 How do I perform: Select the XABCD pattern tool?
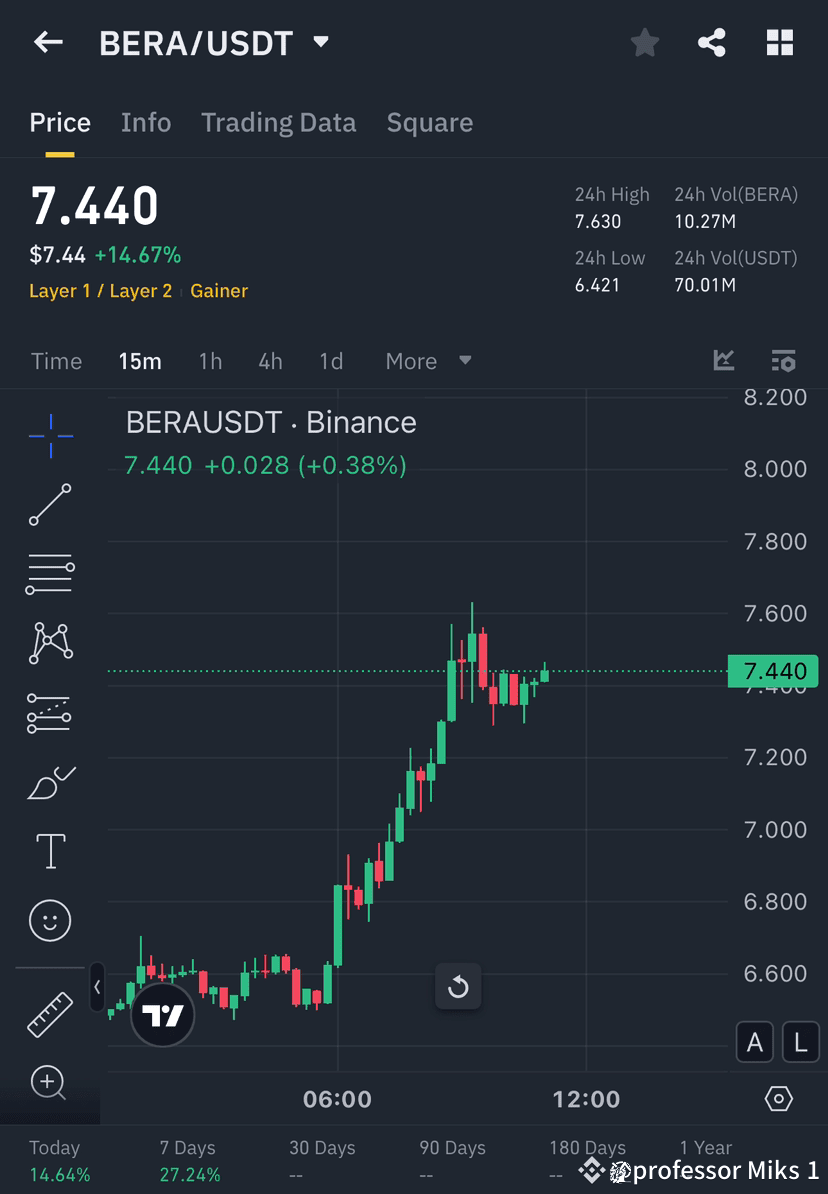[50, 643]
